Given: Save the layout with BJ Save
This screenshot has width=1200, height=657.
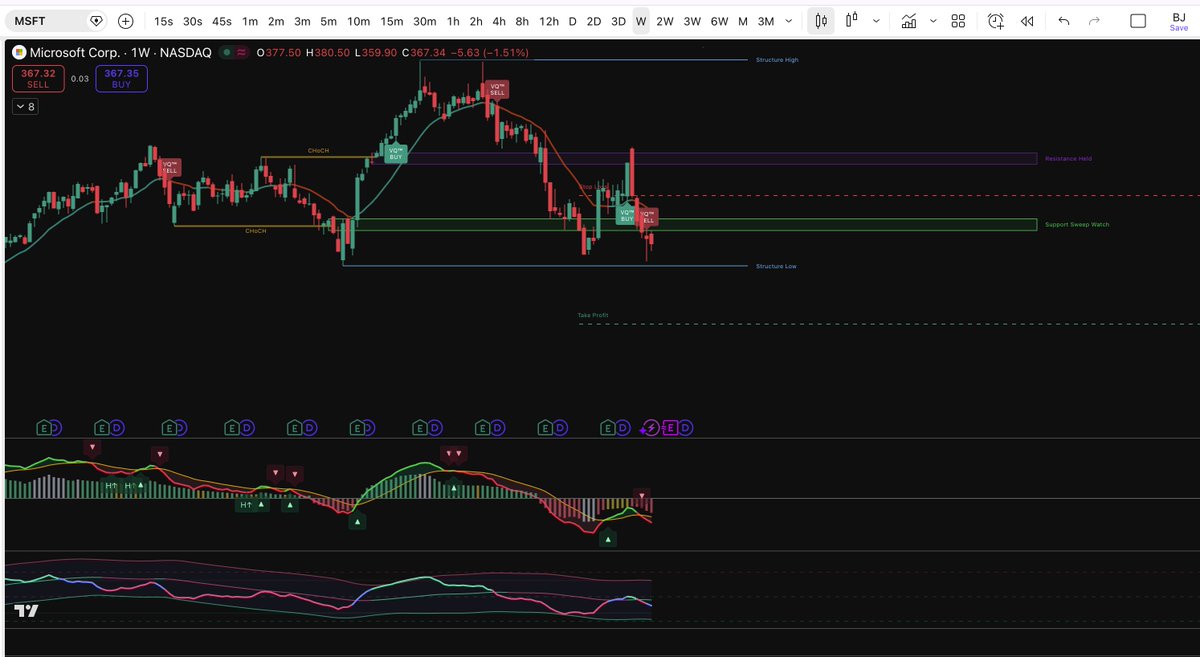Looking at the screenshot, I should [1179, 21].
